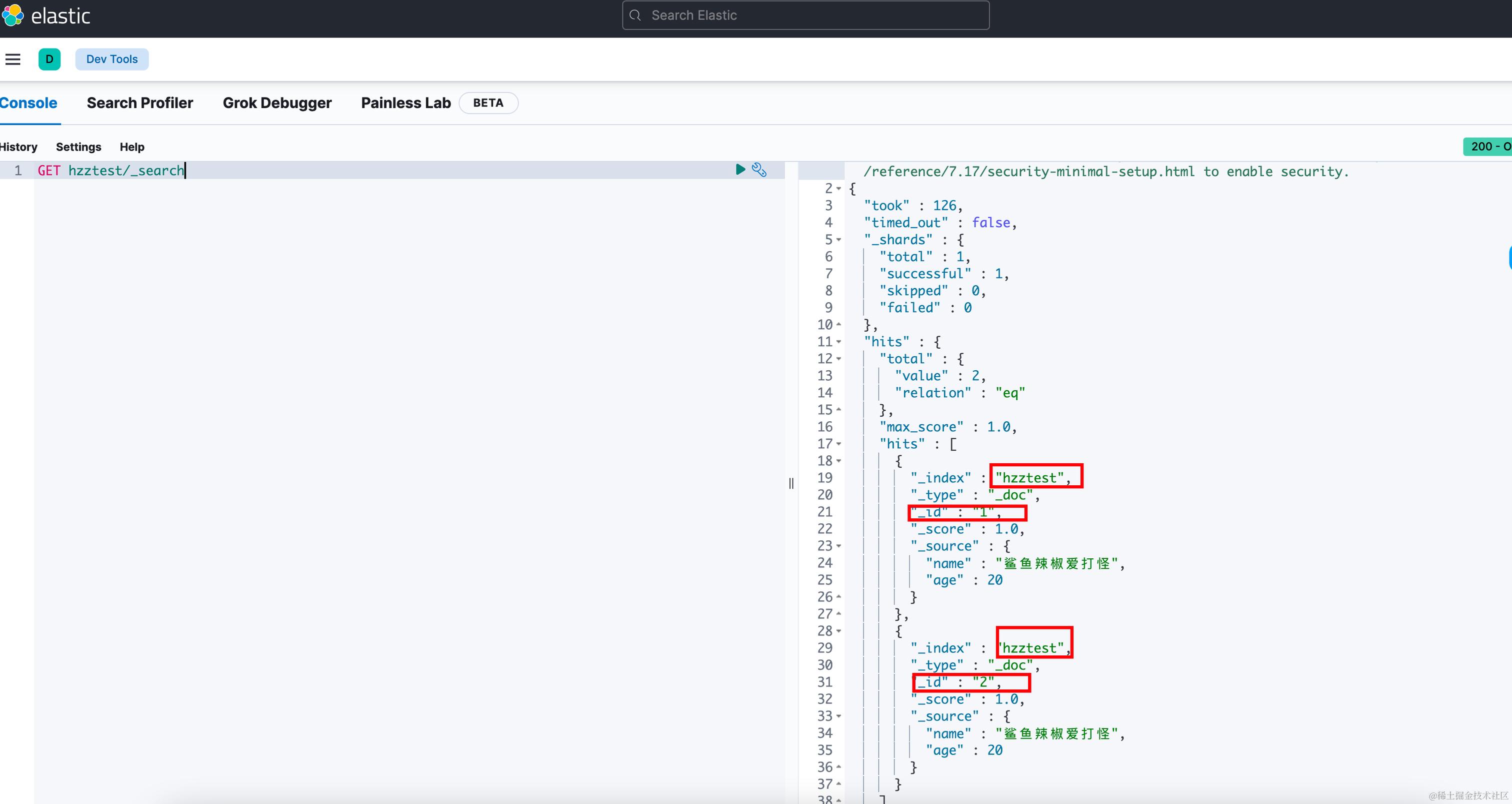Fold the first hit object at line 18
This screenshot has height=804, width=1512.
[839, 461]
